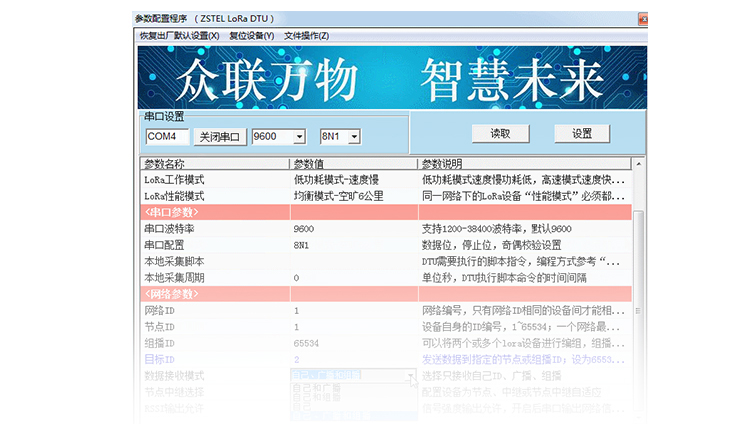Choose 自己和广播 from the dropdown list

[317, 387]
